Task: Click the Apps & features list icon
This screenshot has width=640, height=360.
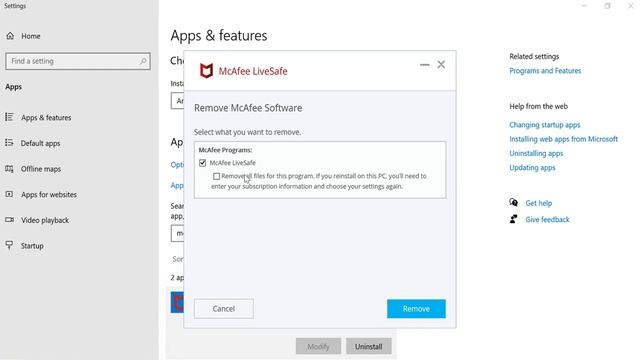Action: 9,117
